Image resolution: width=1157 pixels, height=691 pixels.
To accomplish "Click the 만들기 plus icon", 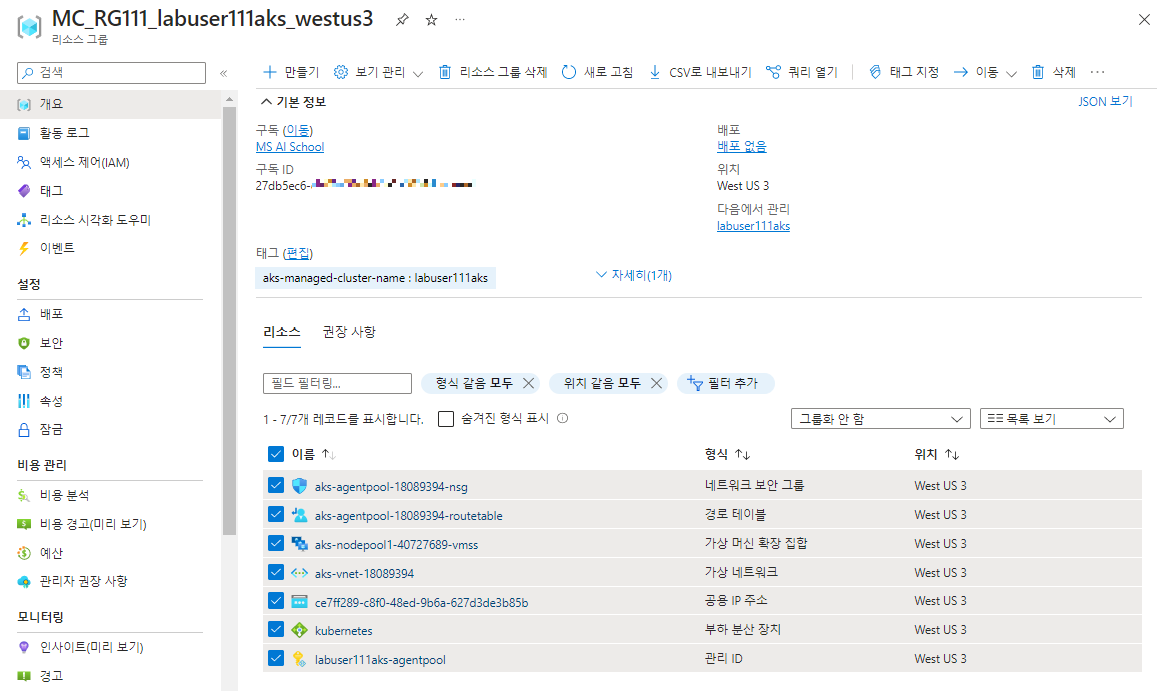I will (269, 72).
